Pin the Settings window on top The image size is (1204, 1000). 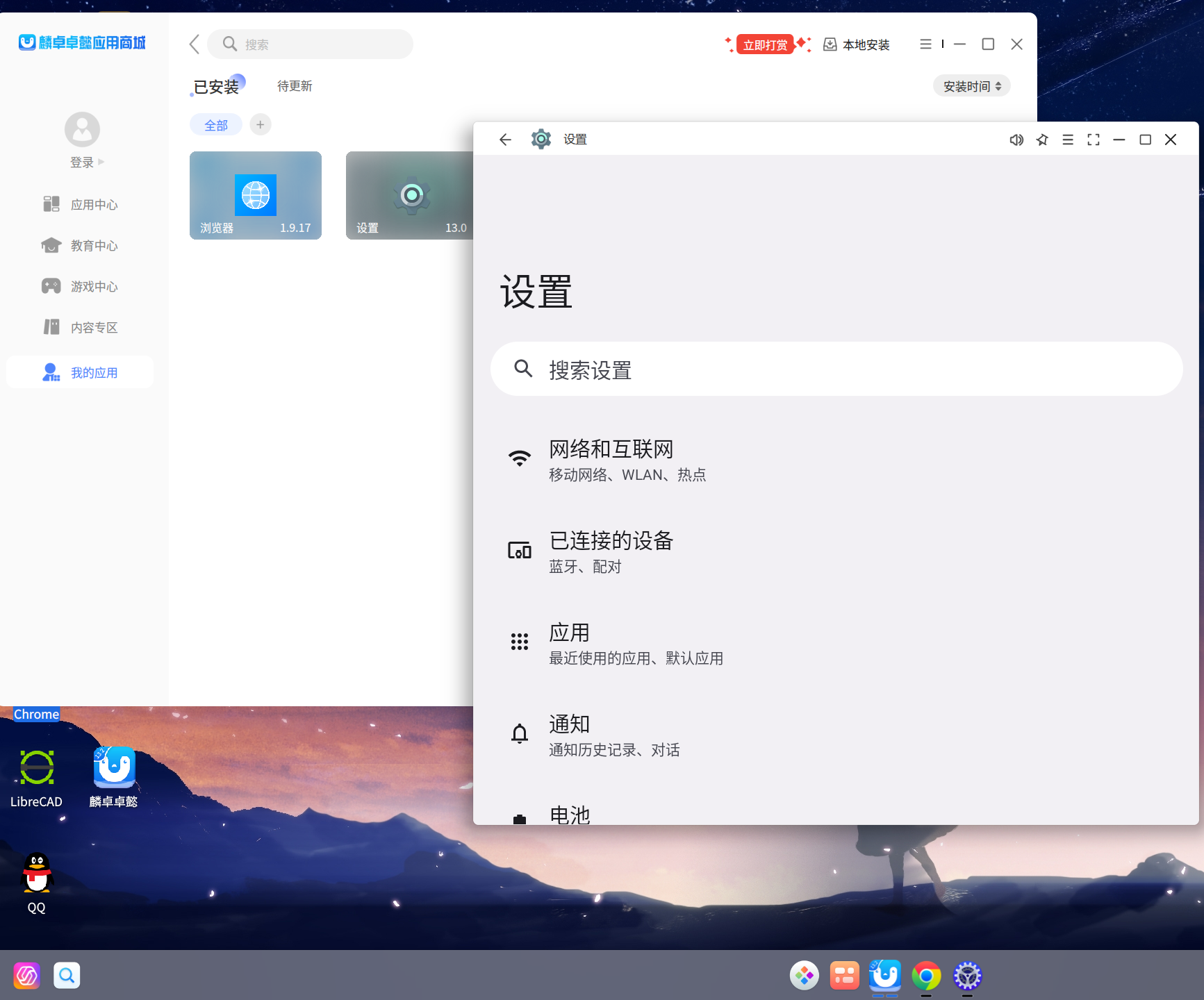click(1042, 140)
